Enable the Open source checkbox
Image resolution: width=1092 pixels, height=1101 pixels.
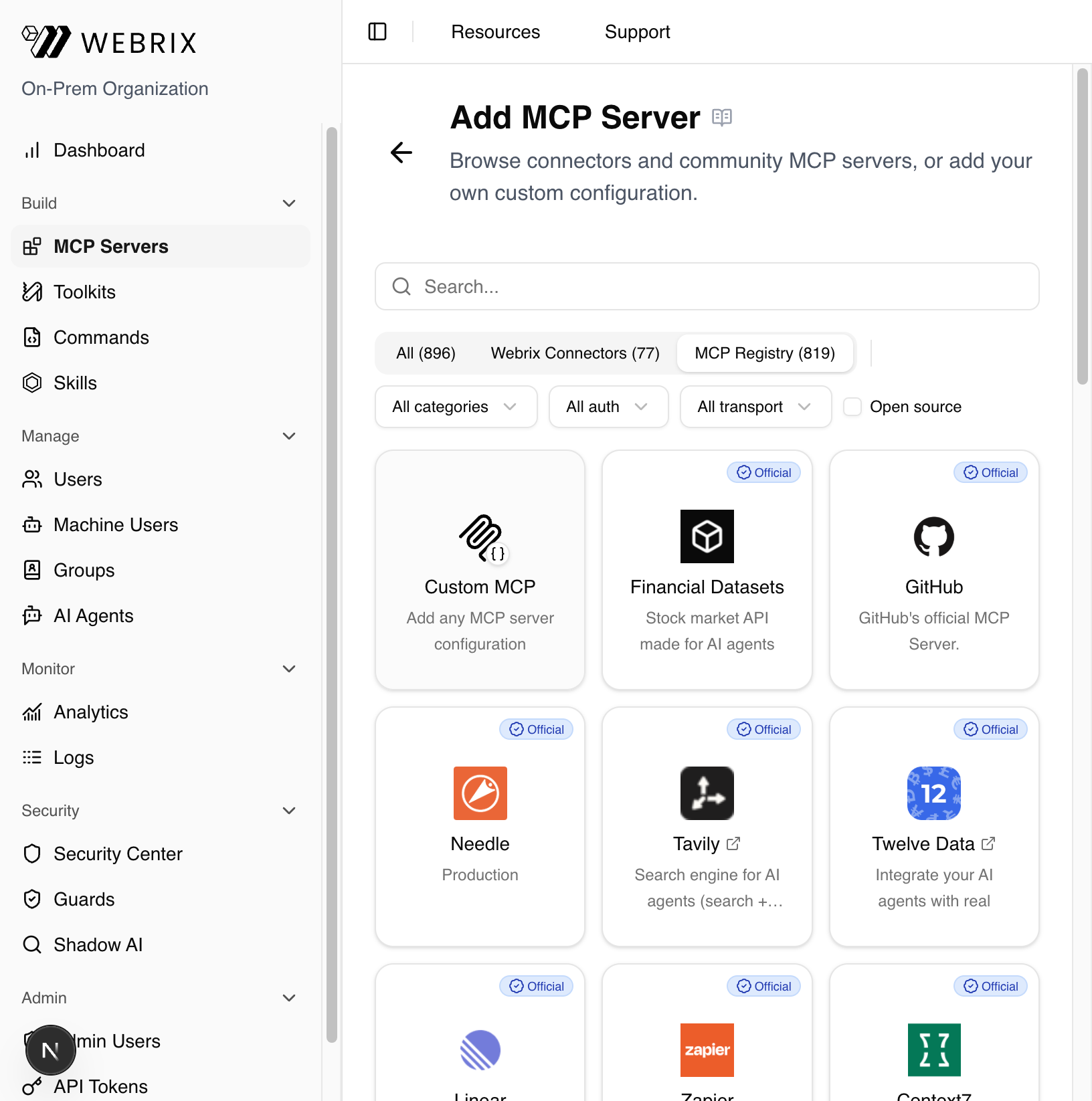[852, 407]
